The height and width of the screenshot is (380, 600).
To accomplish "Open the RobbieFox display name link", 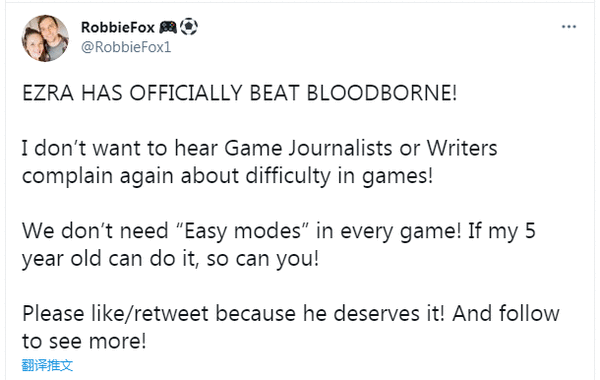I will point(118,27).
